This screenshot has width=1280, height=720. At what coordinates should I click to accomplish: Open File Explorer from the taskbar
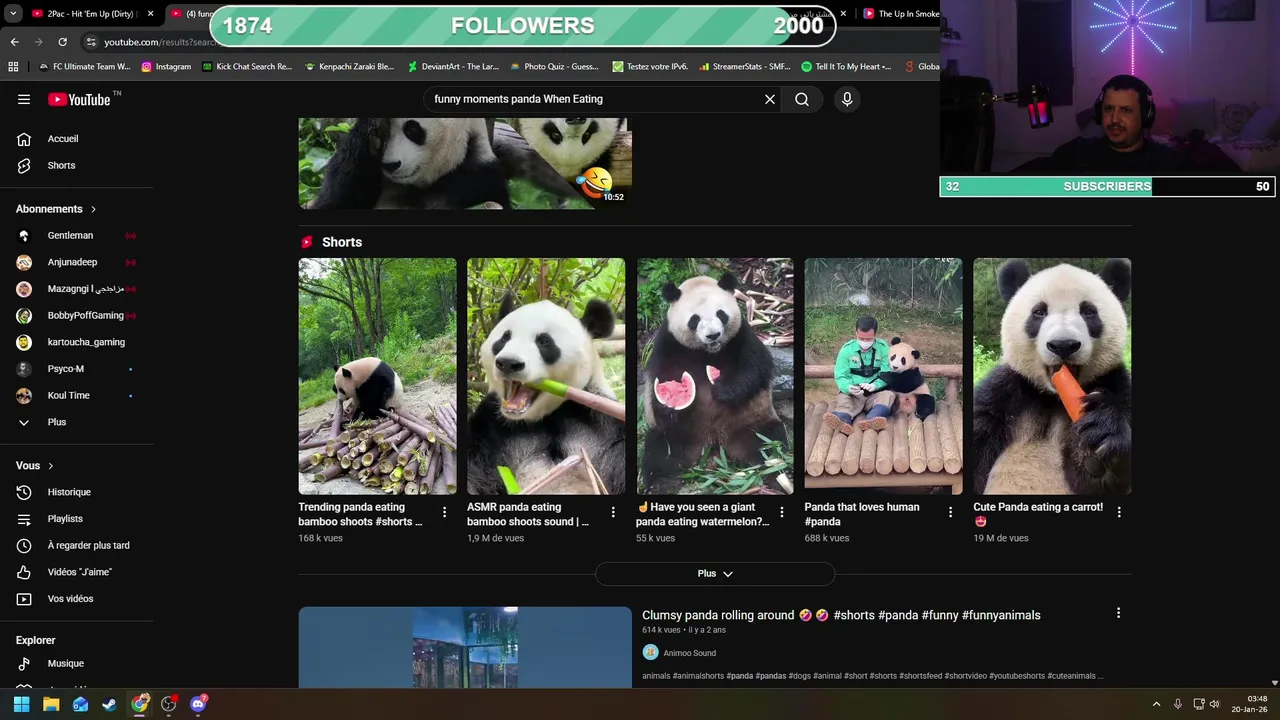(x=51, y=704)
